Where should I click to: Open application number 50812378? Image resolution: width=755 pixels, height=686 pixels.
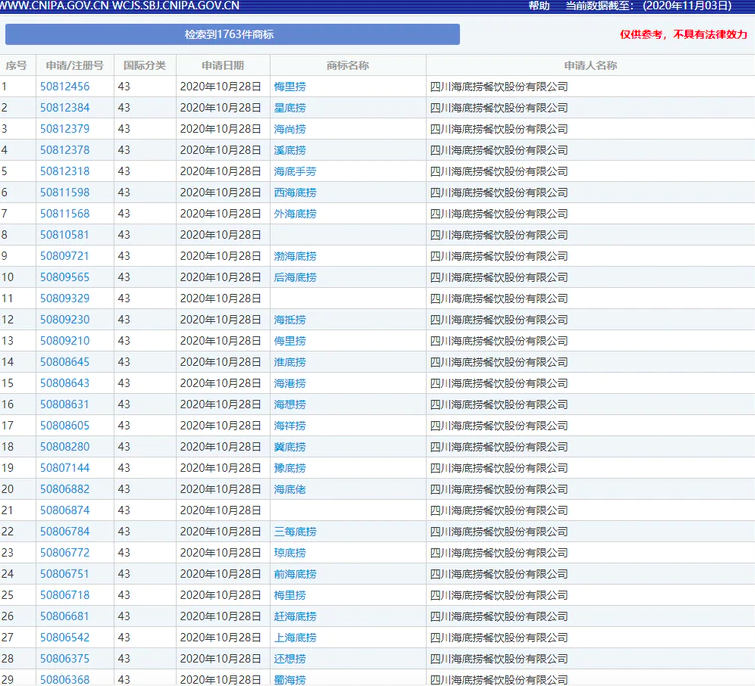65,150
